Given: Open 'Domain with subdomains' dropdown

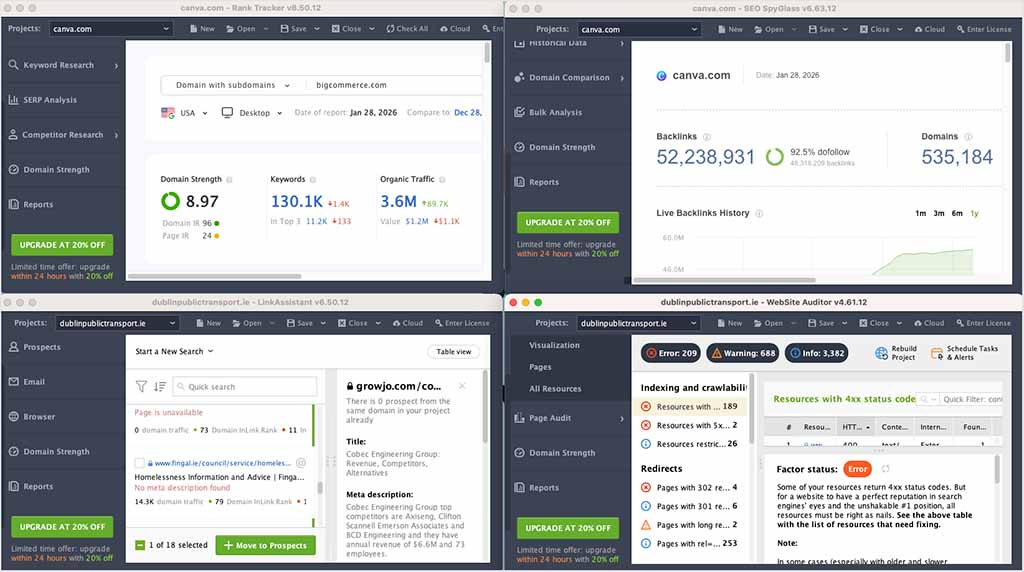Looking at the screenshot, I should point(232,86).
